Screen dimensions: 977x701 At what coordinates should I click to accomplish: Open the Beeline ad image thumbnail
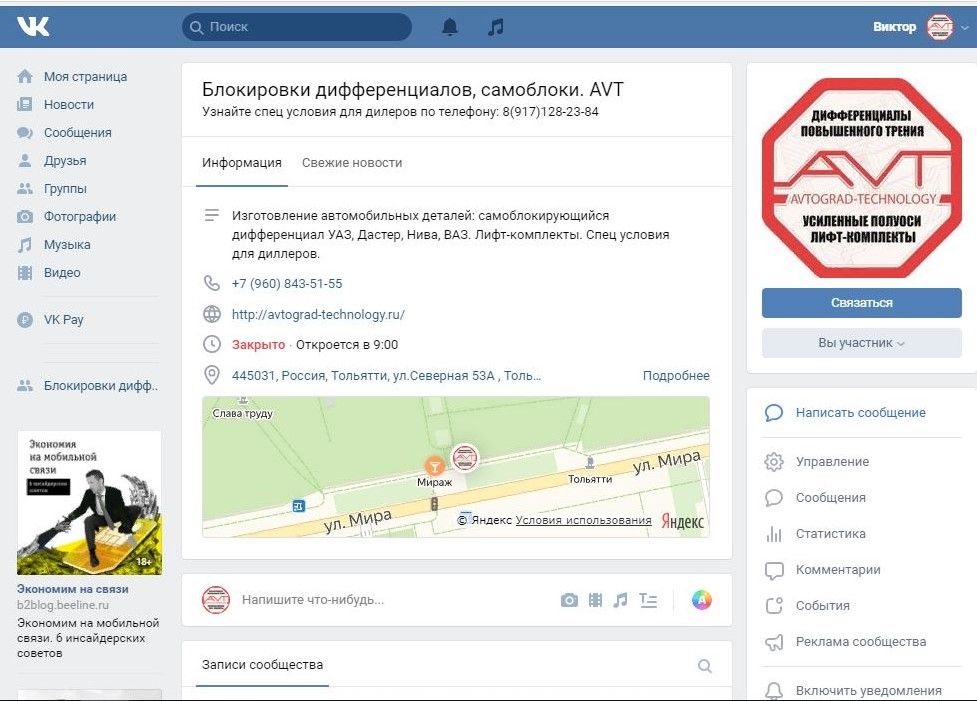coord(89,503)
